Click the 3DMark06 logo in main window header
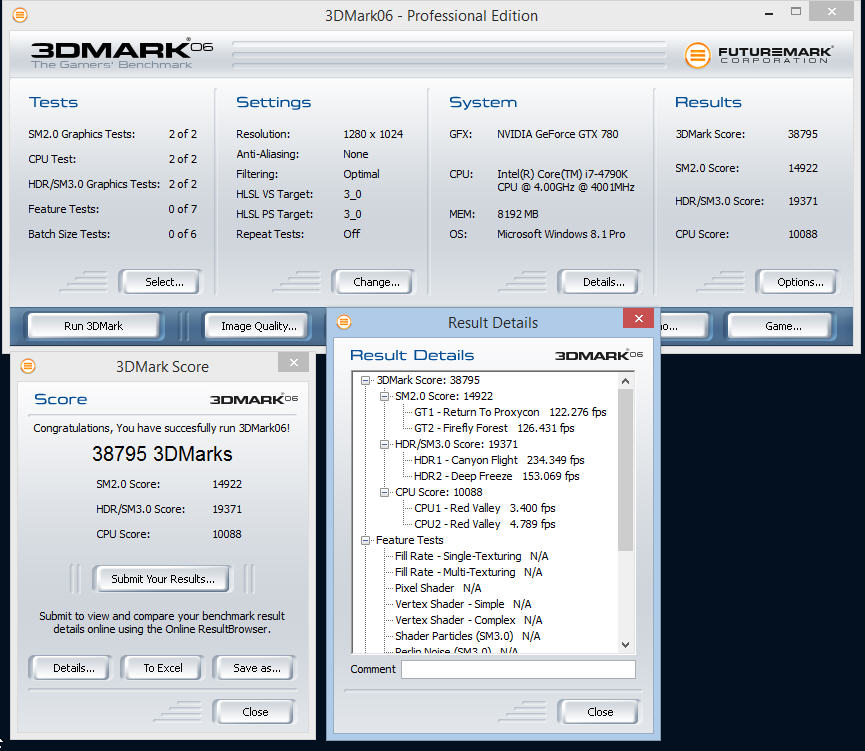Screen dimensions: 865x751 (x=121, y=54)
